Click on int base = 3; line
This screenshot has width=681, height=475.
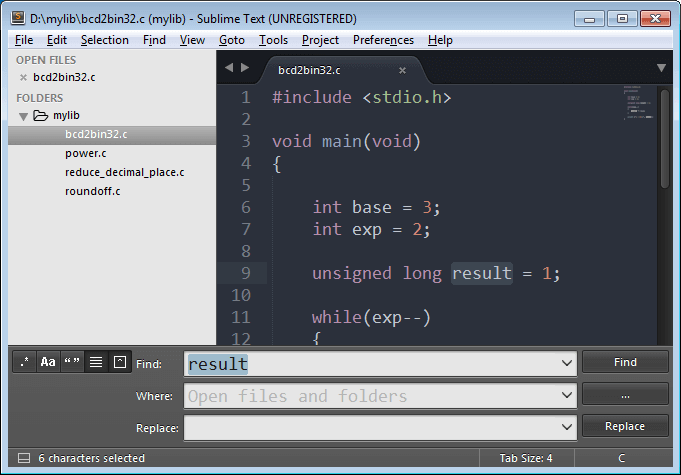coord(376,207)
